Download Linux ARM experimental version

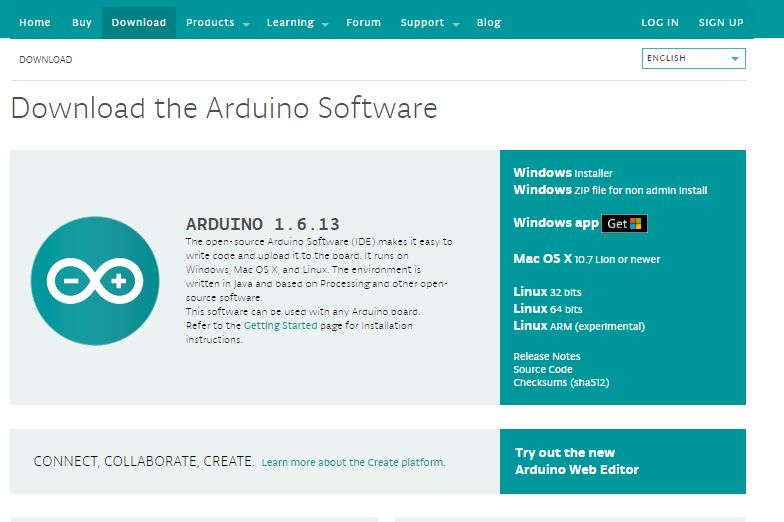point(579,326)
